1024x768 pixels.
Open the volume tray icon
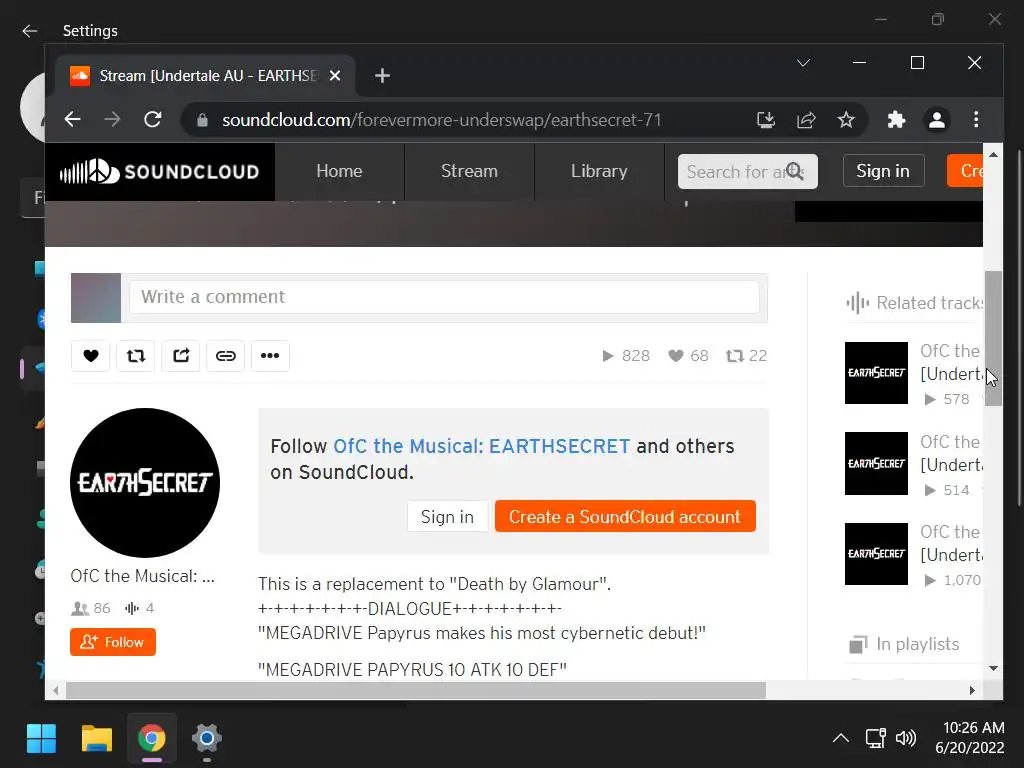(x=906, y=739)
